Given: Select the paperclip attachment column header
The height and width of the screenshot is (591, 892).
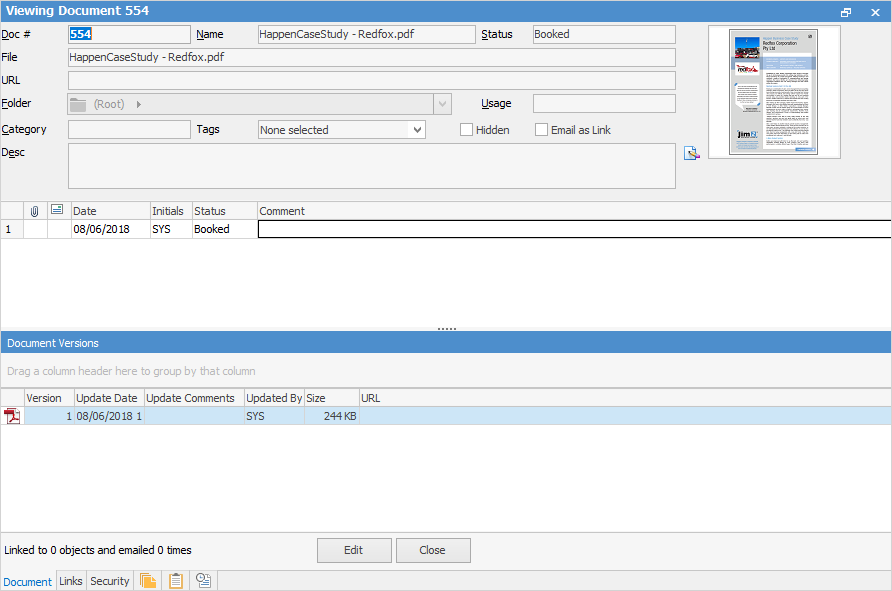Looking at the screenshot, I should 36,210.
